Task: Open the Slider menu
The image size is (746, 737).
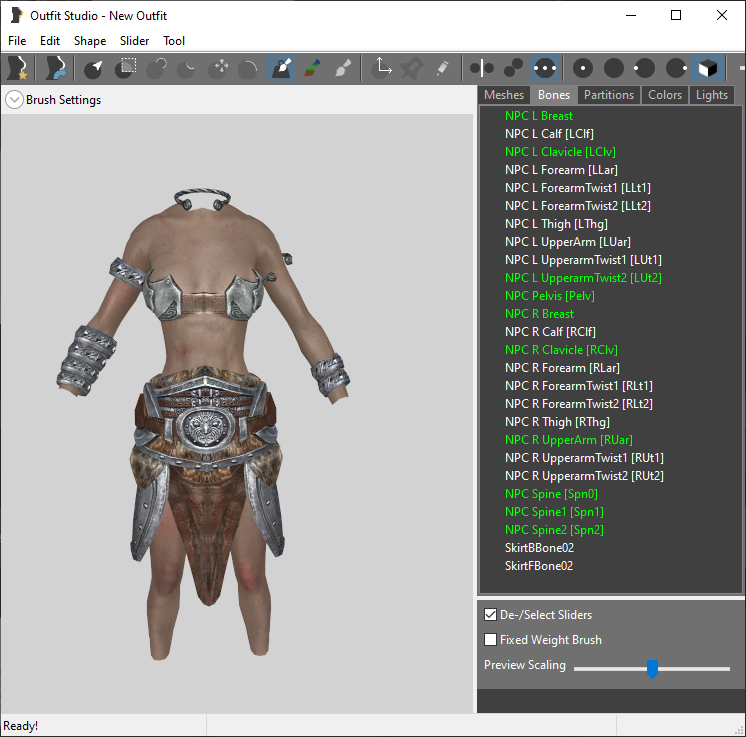Action: tap(134, 41)
